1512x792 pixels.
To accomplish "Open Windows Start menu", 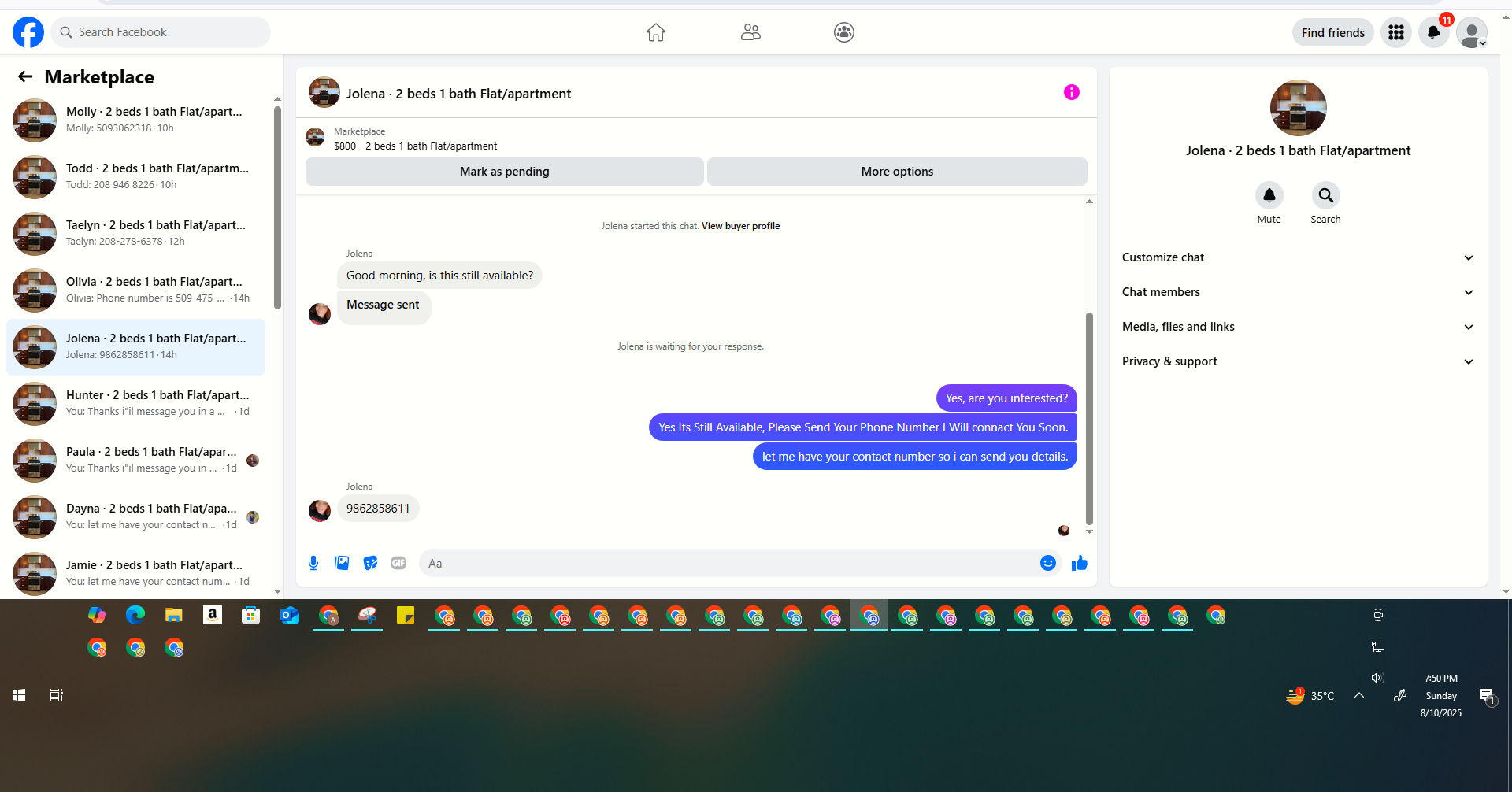I will click(19, 695).
